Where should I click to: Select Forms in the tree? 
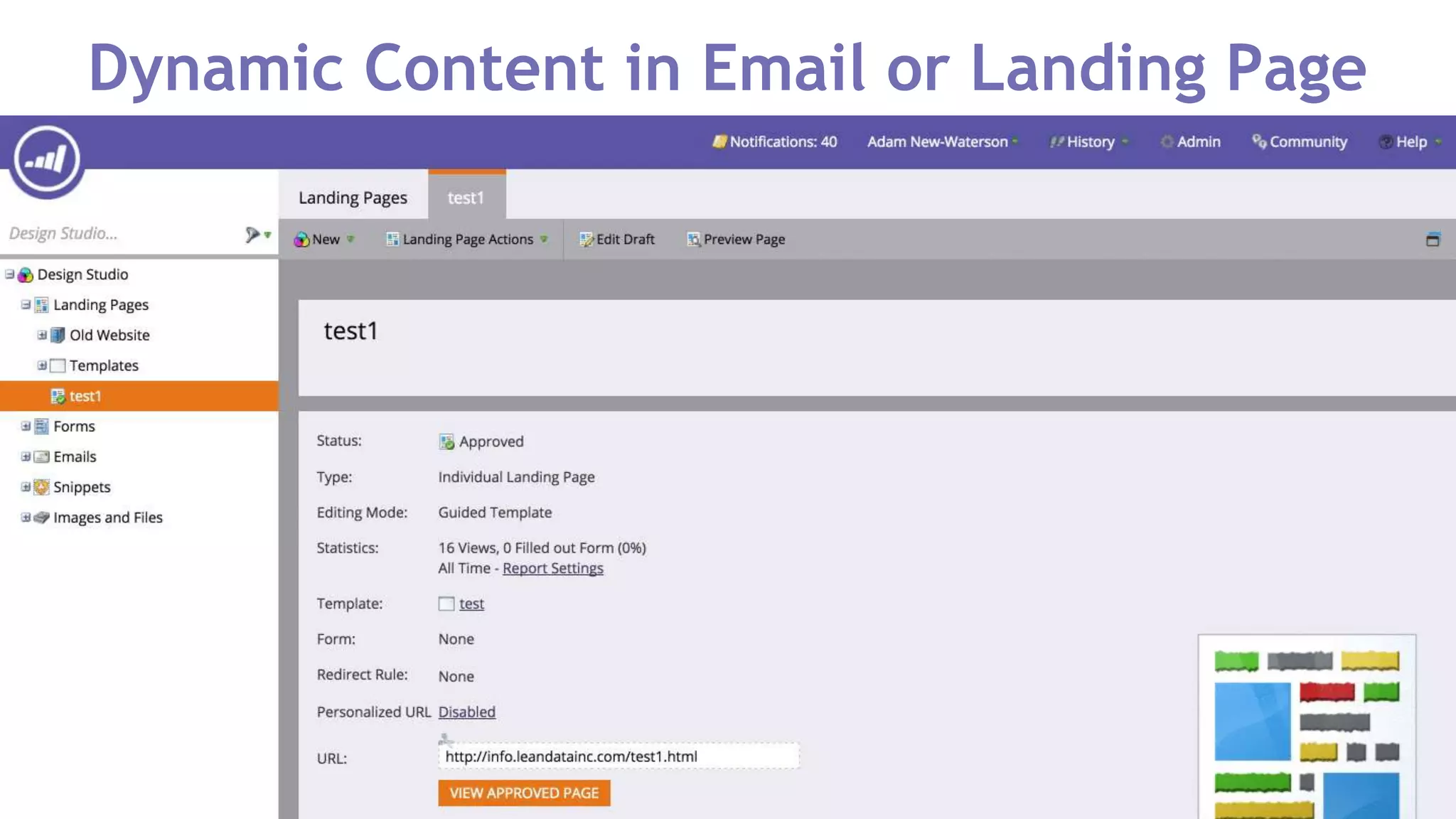pyautogui.click(x=74, y=426)
